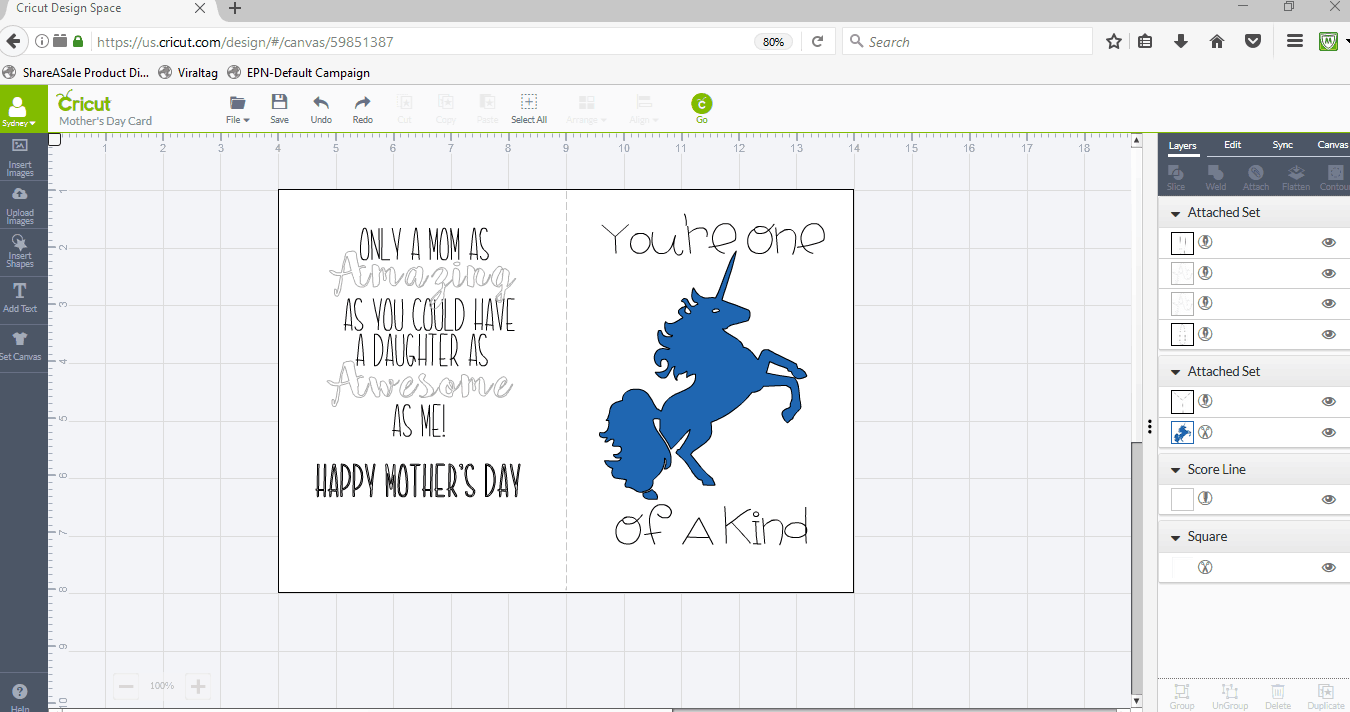Collapse the first Attached Set group
1350x712 pixels.
1174,213
